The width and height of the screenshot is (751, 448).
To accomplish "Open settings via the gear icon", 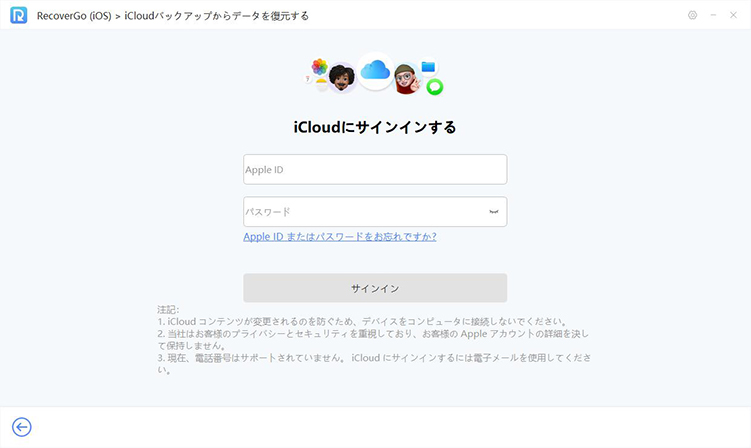I will 693,15.
